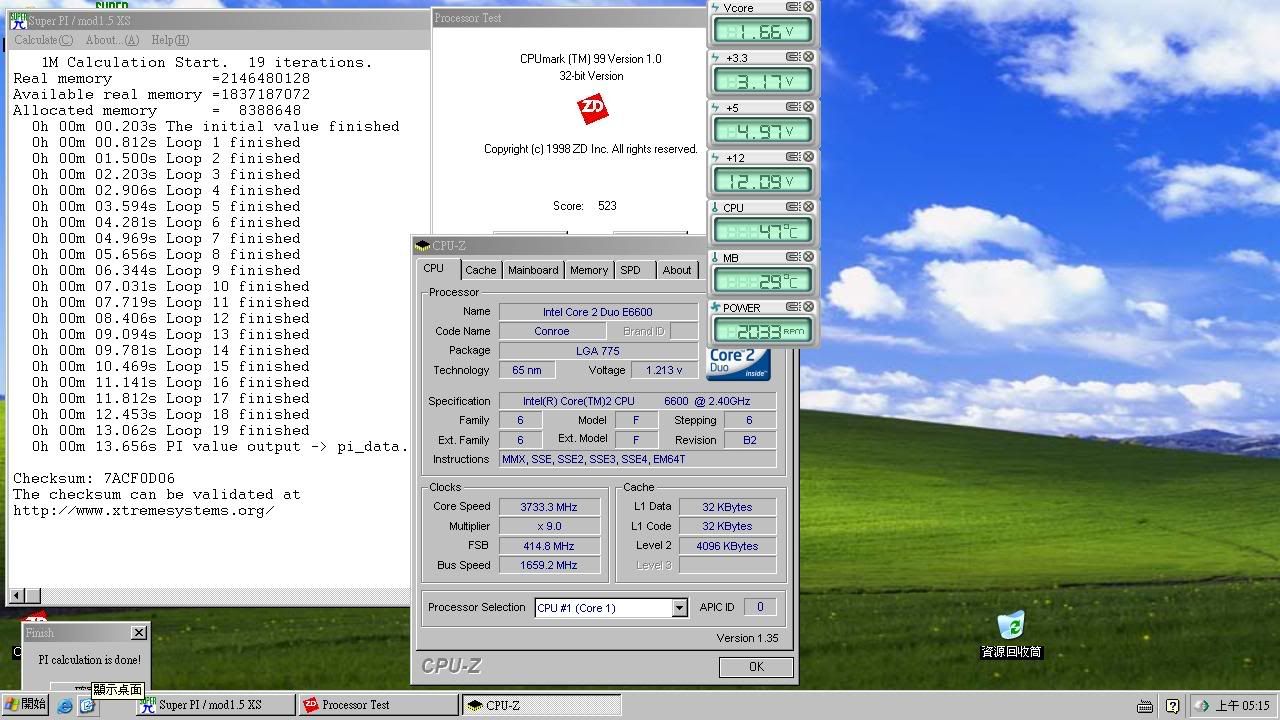The image size is (1280, 720).
Task: Close the +5 voltage widget
Action: point(808,107)
